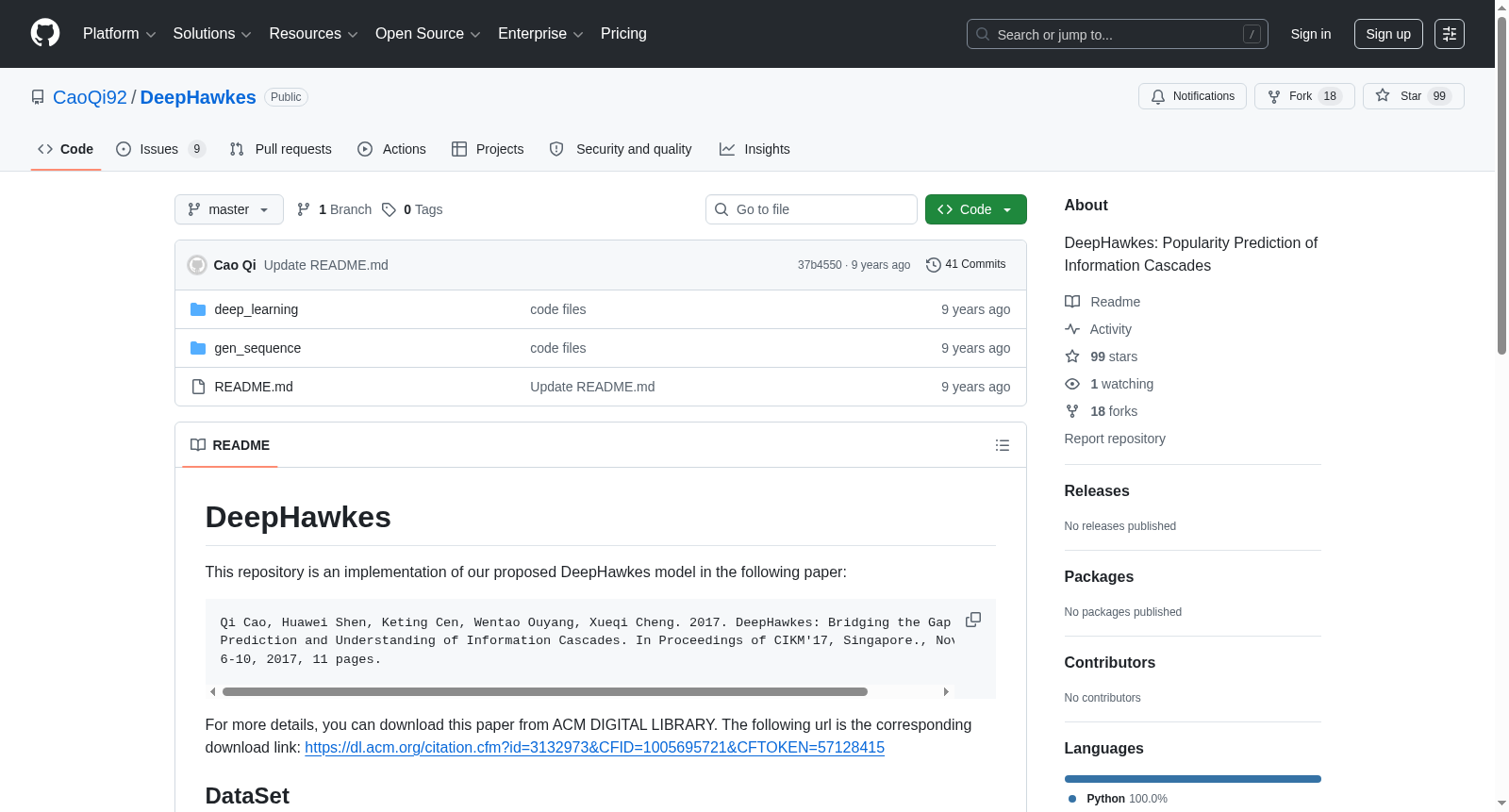The height and width of the screenshot is (812, 1509).
Task: Open the ACM digital library download link
Action: [x=594, y=748]
